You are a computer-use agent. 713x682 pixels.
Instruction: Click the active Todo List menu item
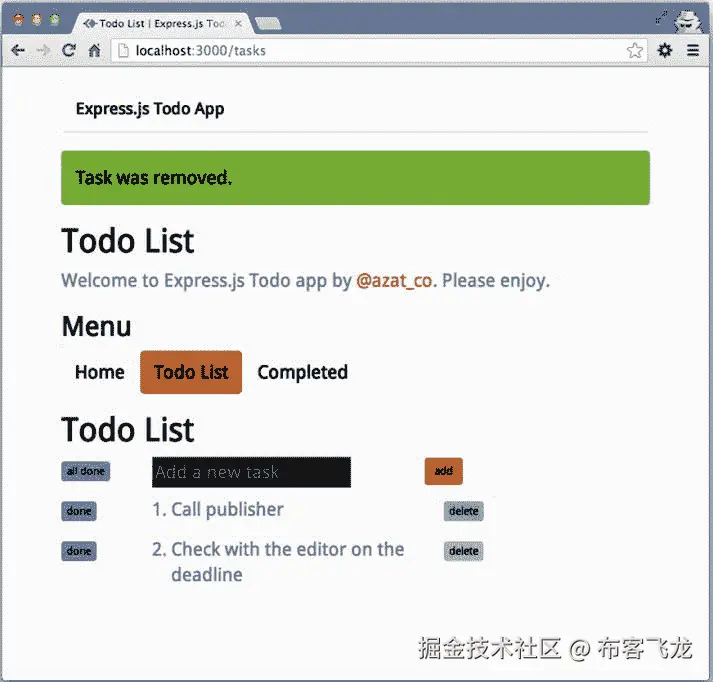point(191,372)
